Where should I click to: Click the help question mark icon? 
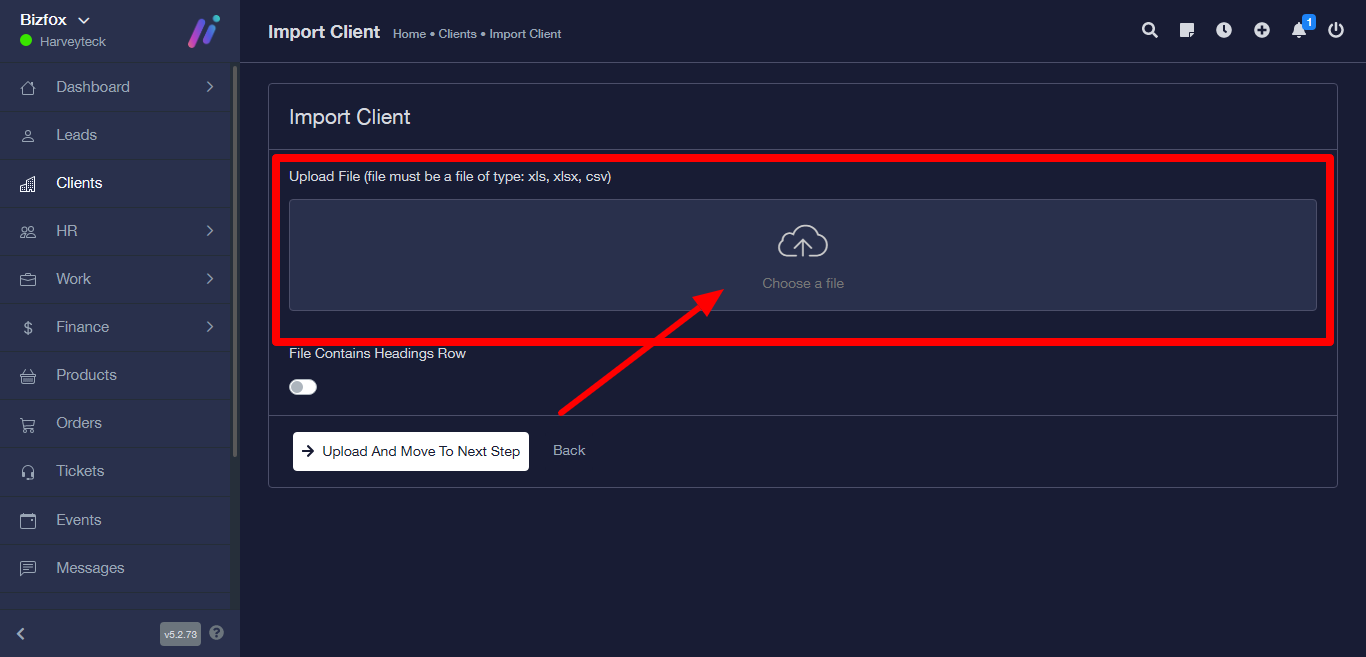[x=217, y=633]
